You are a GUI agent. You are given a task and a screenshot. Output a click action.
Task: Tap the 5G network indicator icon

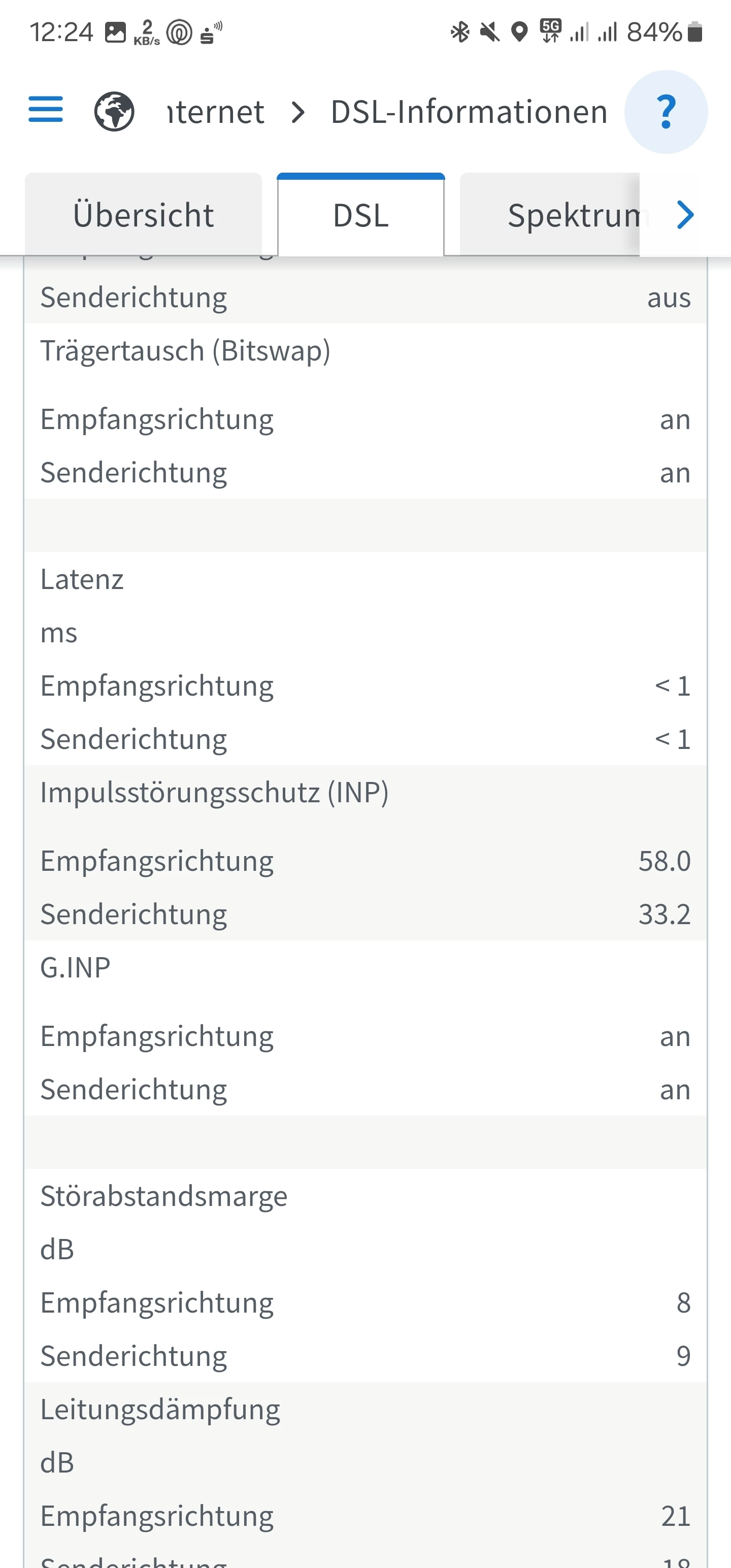click(550, 30)
